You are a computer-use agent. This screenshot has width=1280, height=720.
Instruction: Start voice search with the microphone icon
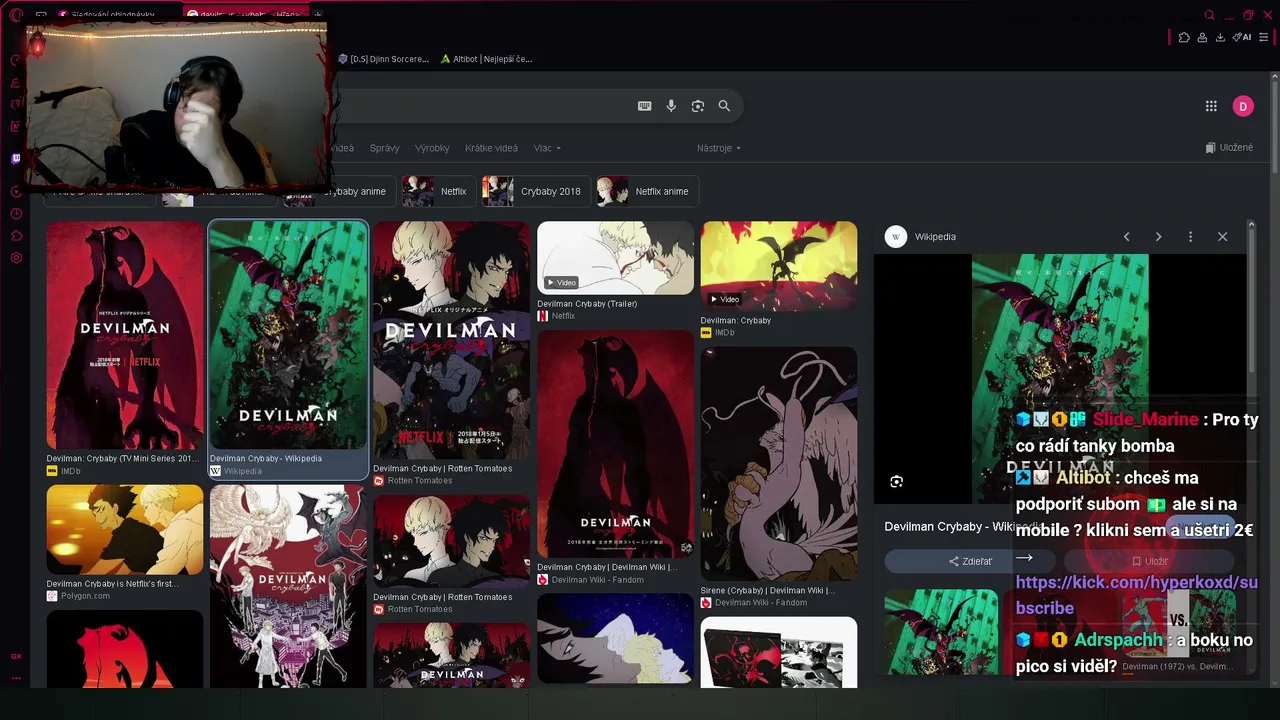(671, 106)
